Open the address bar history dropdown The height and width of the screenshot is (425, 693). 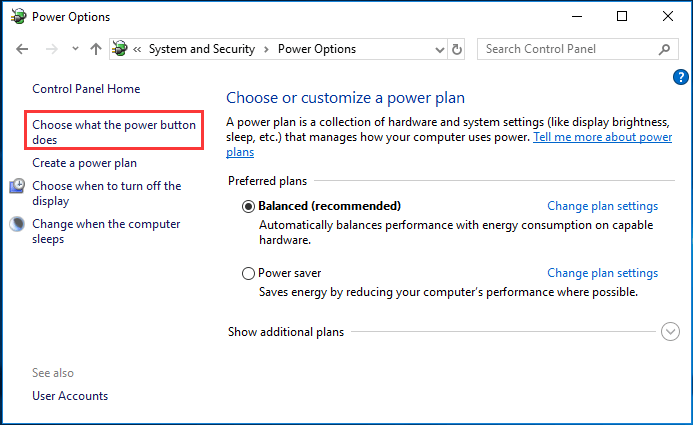click(440, 49)
